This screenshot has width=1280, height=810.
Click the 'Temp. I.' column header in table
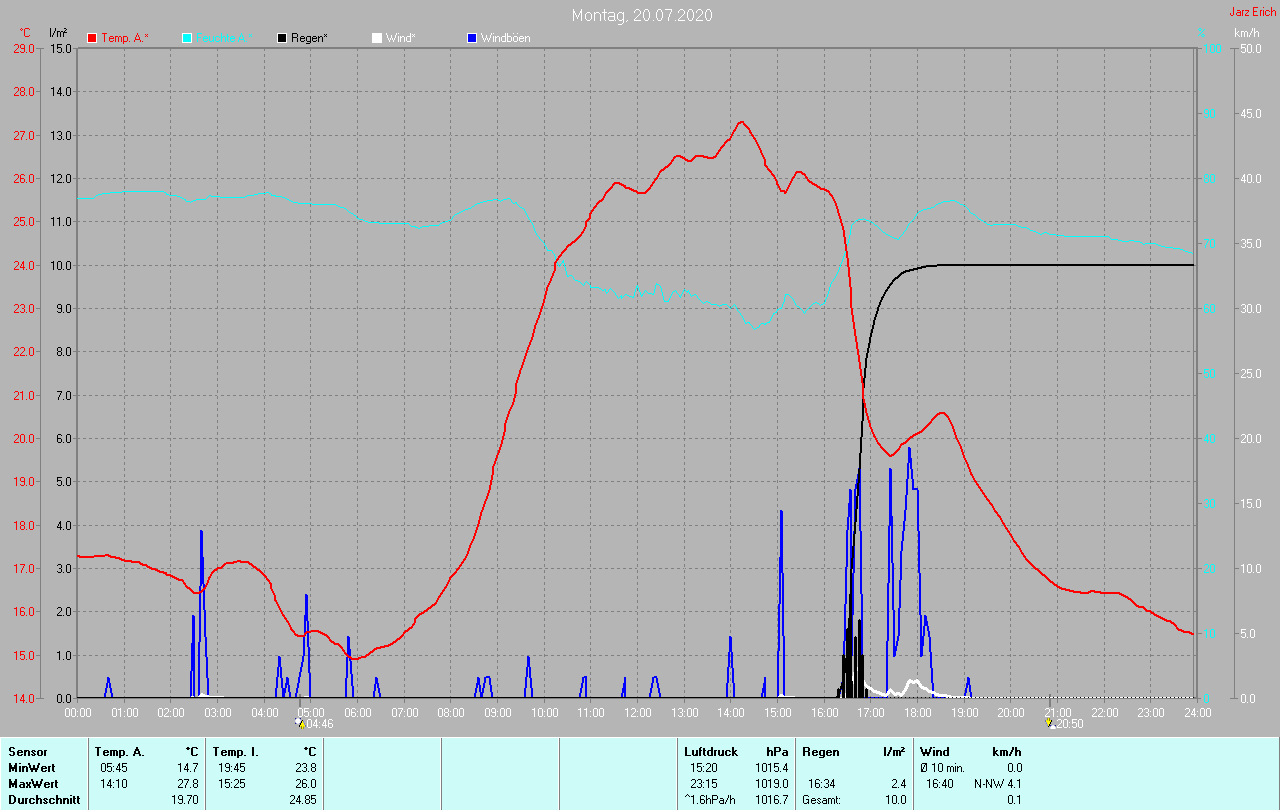tap(235, 751)
